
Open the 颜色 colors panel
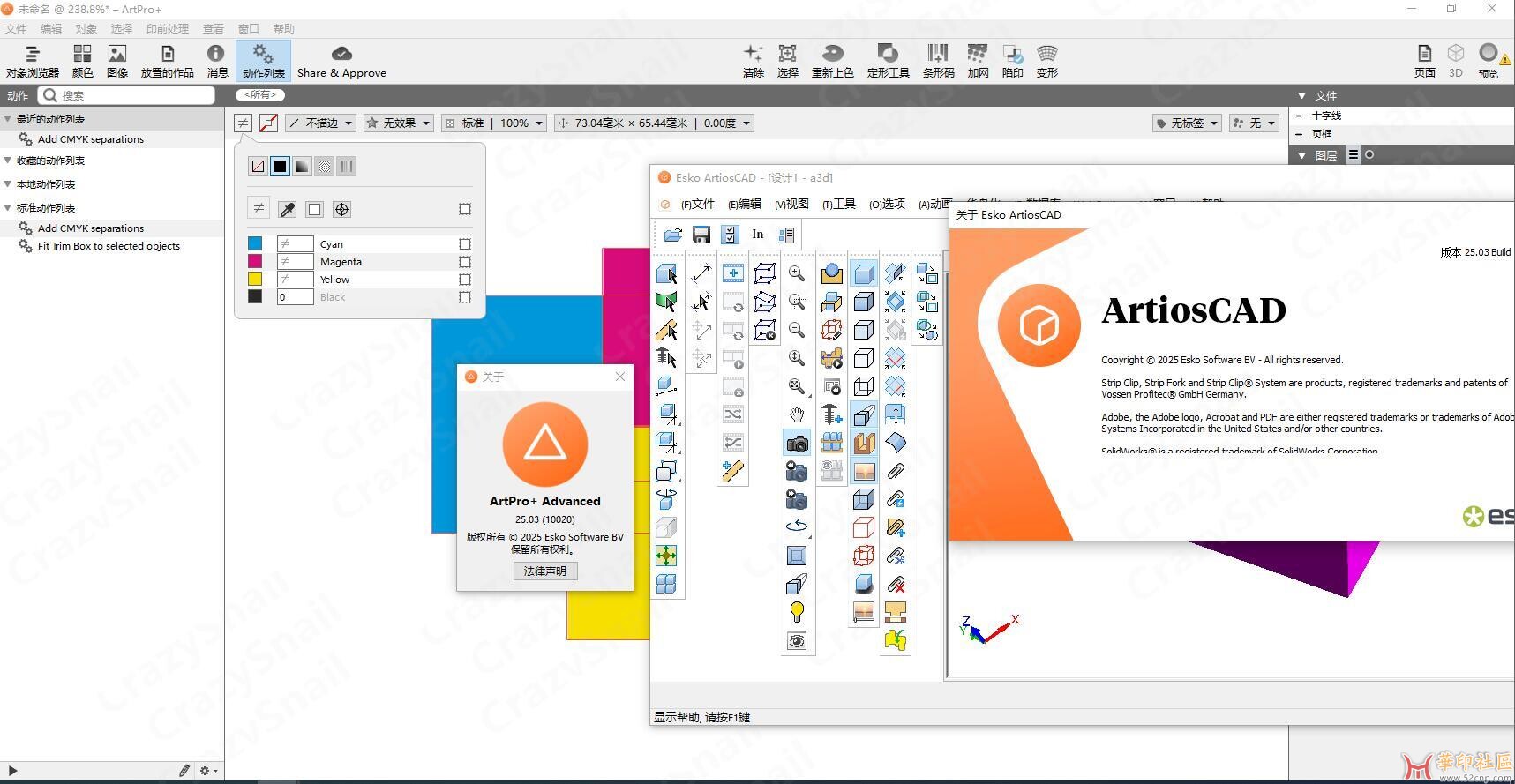pos(83,61)
